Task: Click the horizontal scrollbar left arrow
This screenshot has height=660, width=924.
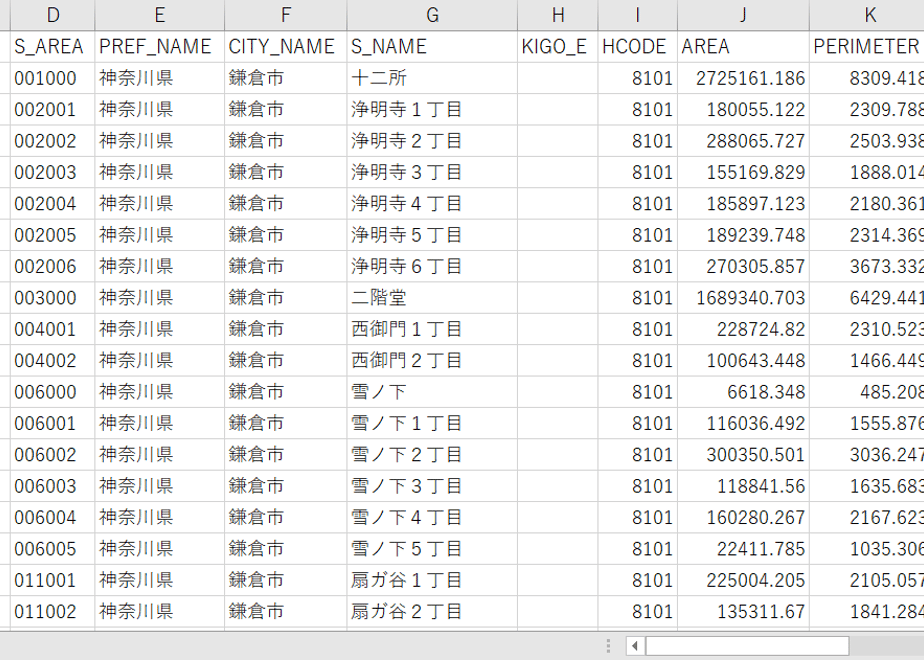Action: point(635,646)
